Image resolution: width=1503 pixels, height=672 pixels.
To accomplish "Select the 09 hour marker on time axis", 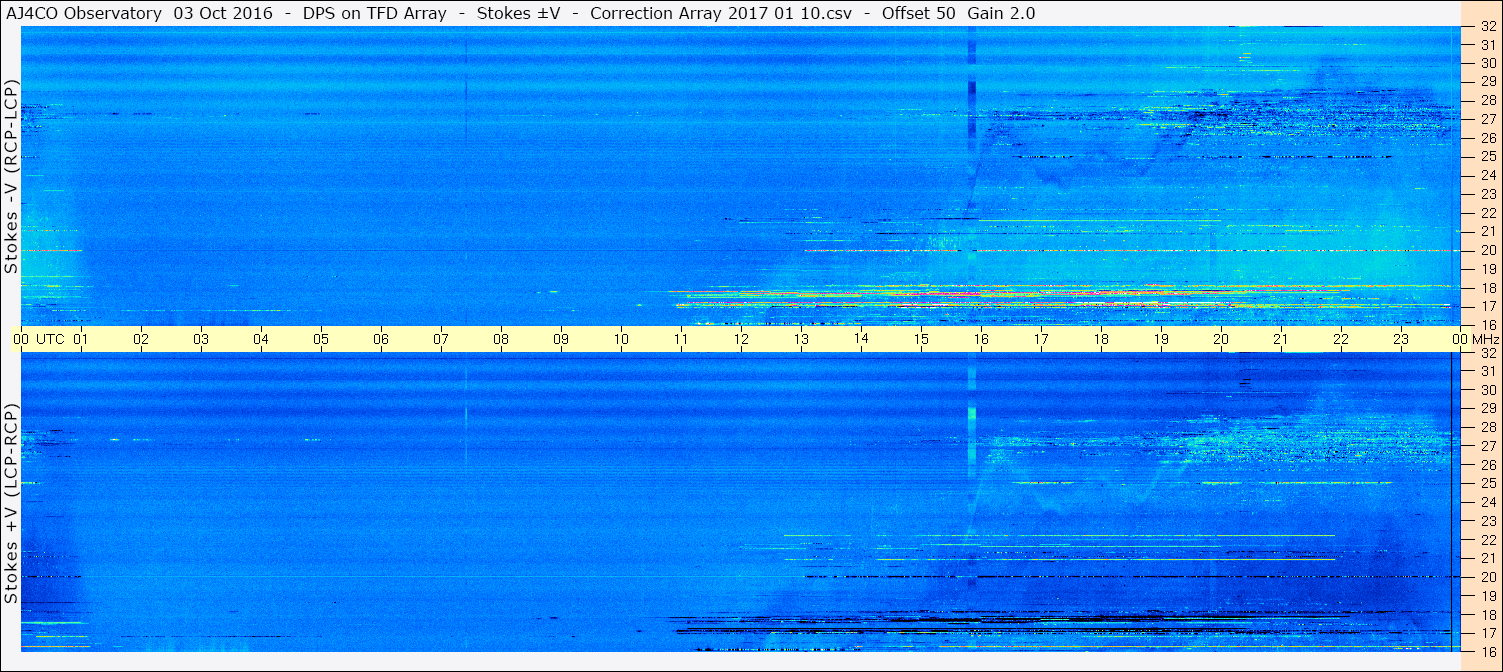I will coord(560,339).
